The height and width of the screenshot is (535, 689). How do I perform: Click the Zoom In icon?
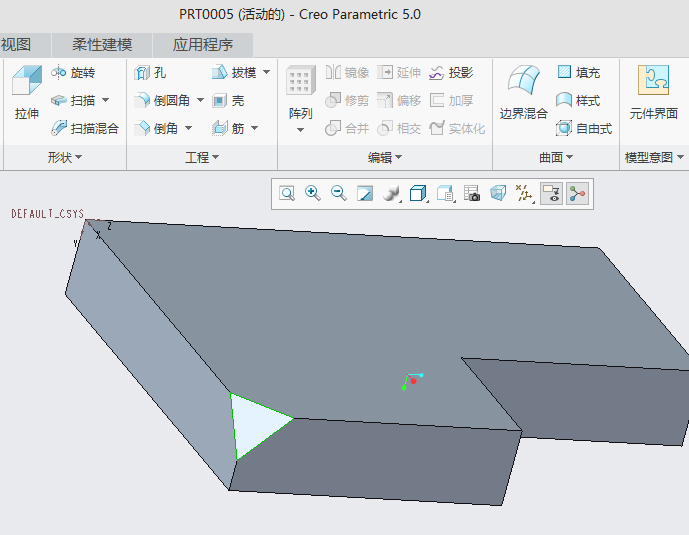click(312, 193)
